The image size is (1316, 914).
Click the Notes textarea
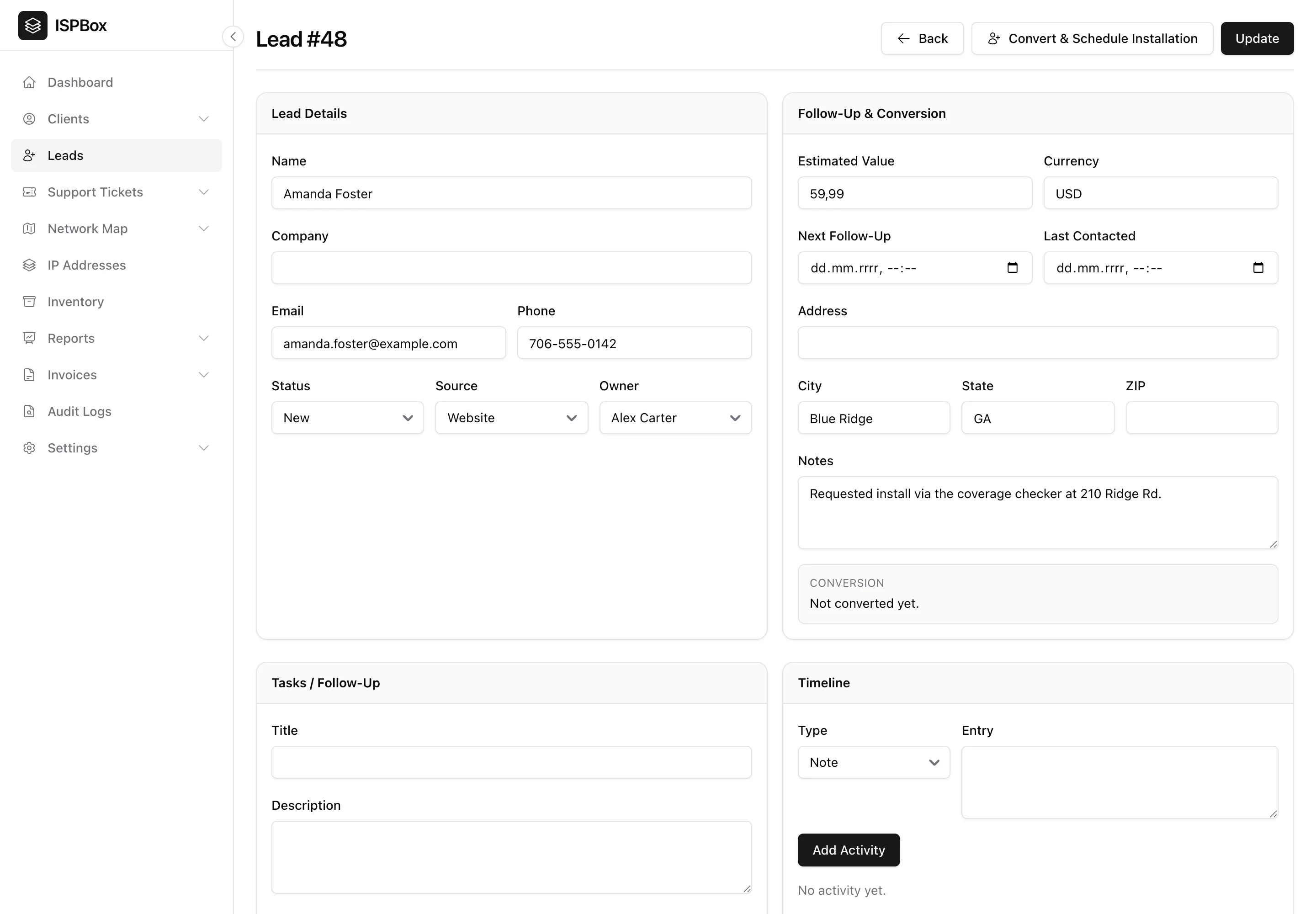pyautogui.click(x=1038, y=513)
